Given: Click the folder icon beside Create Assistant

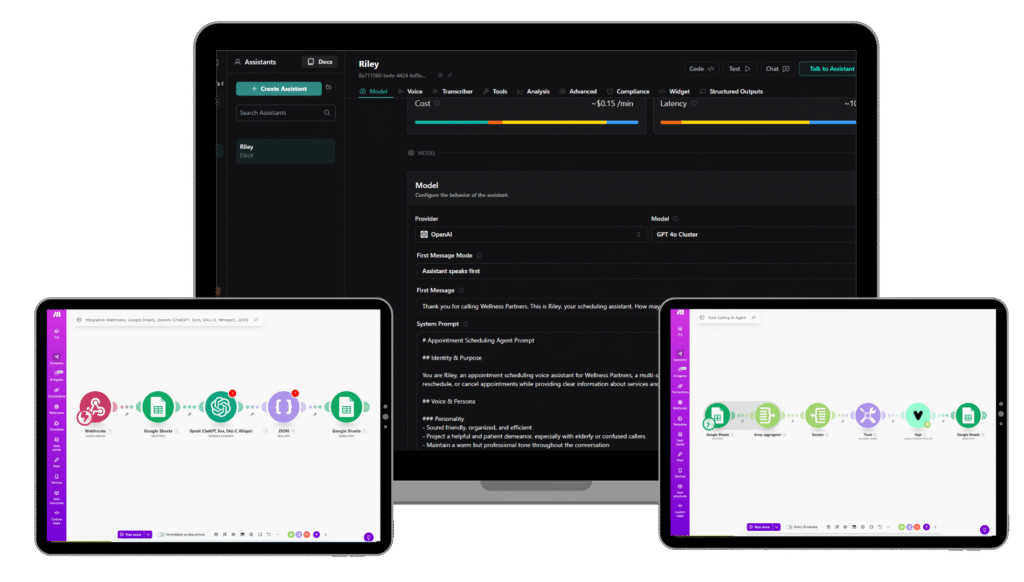Looking at the screenshot, I should pyautogui.click(x=329, y=88).
